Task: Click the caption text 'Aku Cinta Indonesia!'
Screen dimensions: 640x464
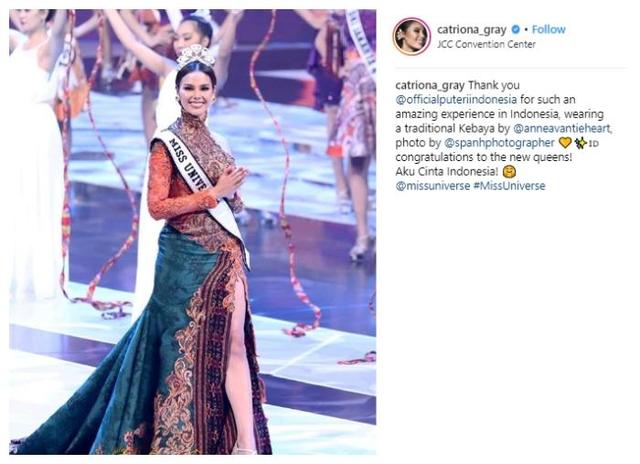Action: 447,171
